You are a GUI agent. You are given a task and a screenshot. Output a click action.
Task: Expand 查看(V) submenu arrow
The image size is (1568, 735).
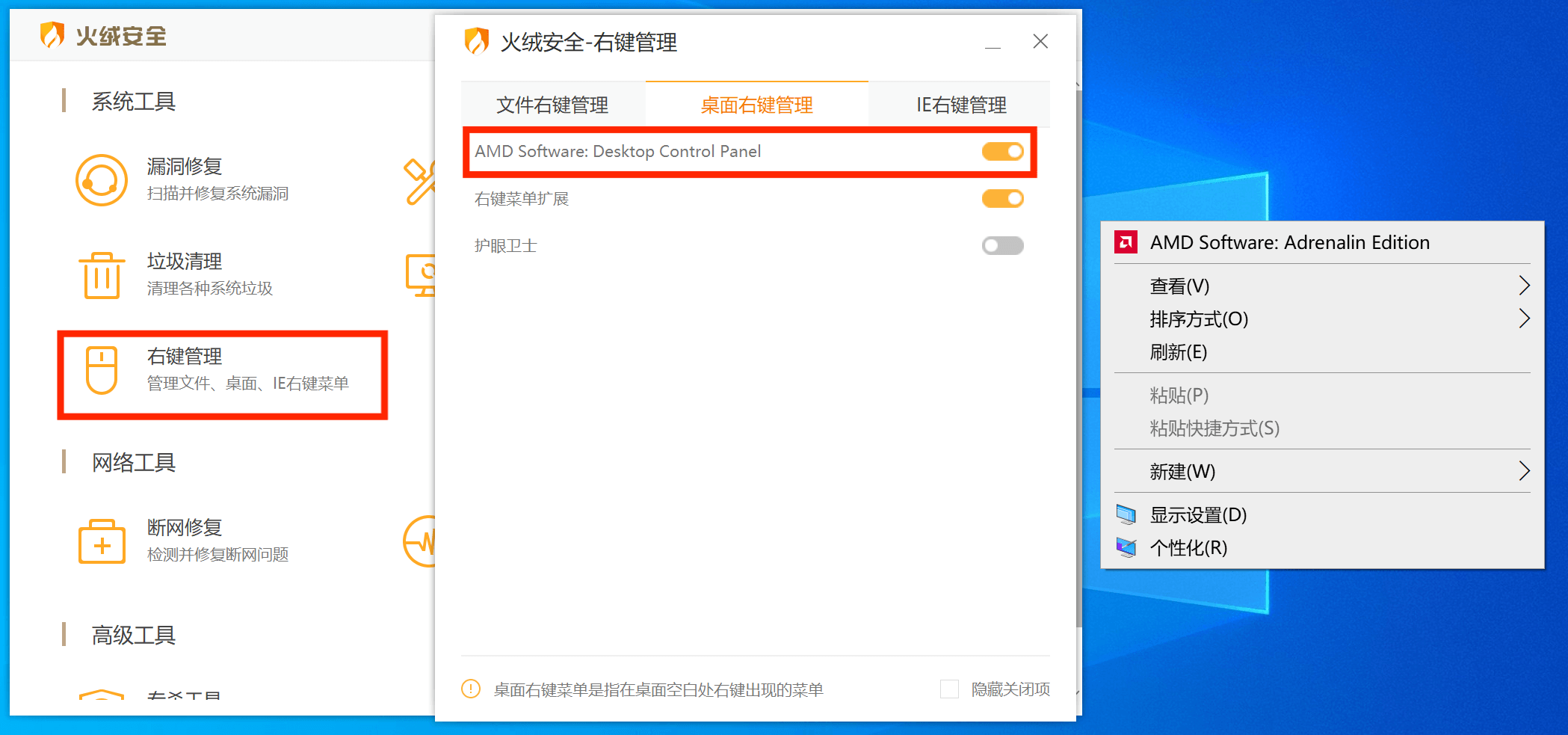click(x=1525, y=286)
